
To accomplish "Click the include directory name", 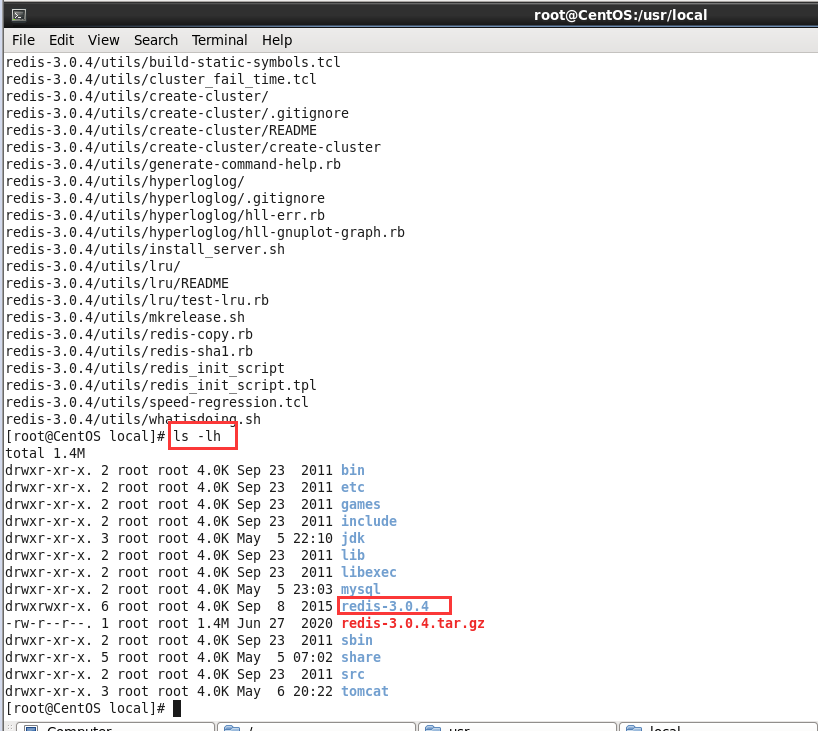I will tap(369, 521).
